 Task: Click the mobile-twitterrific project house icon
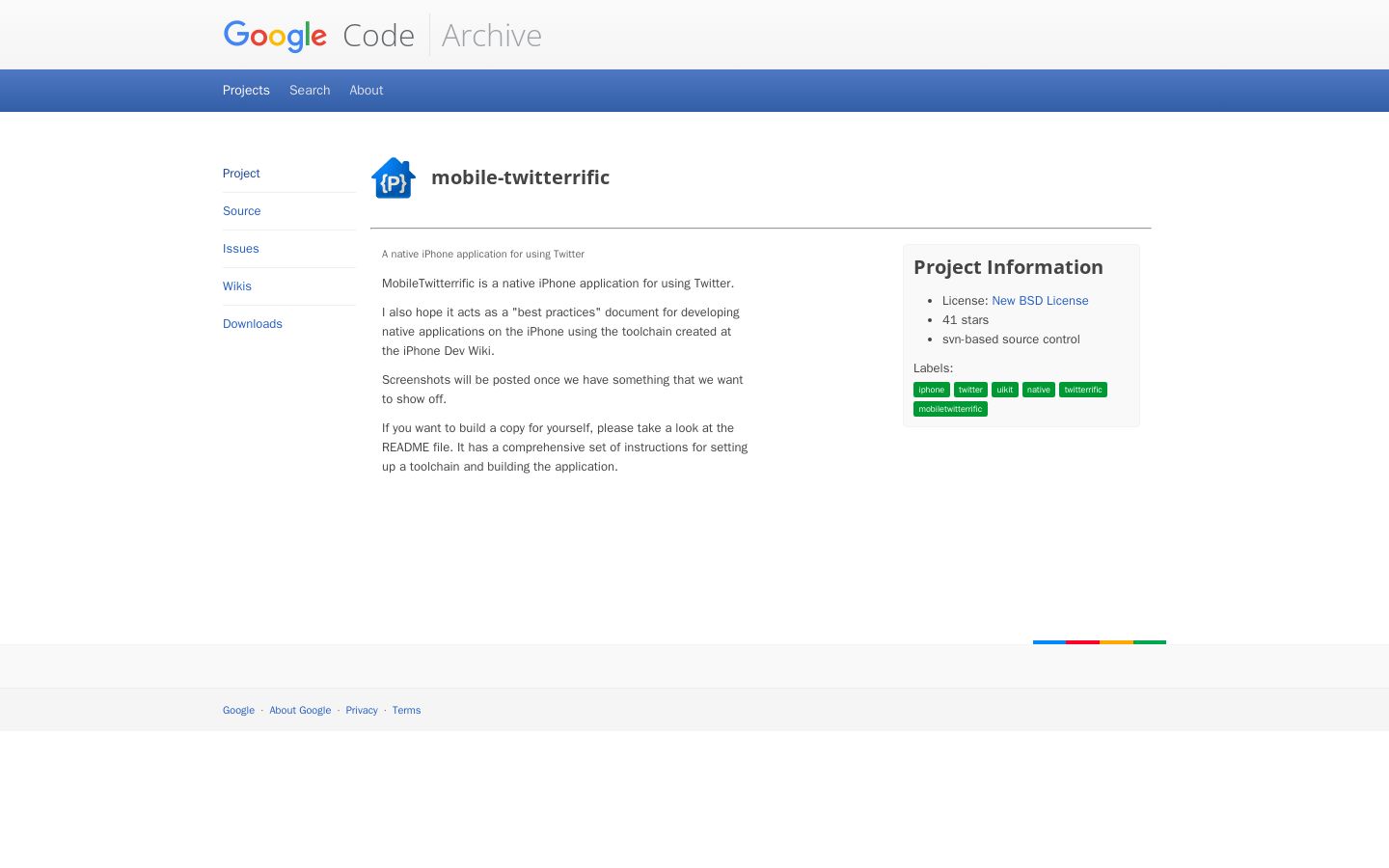coord(394,177)
